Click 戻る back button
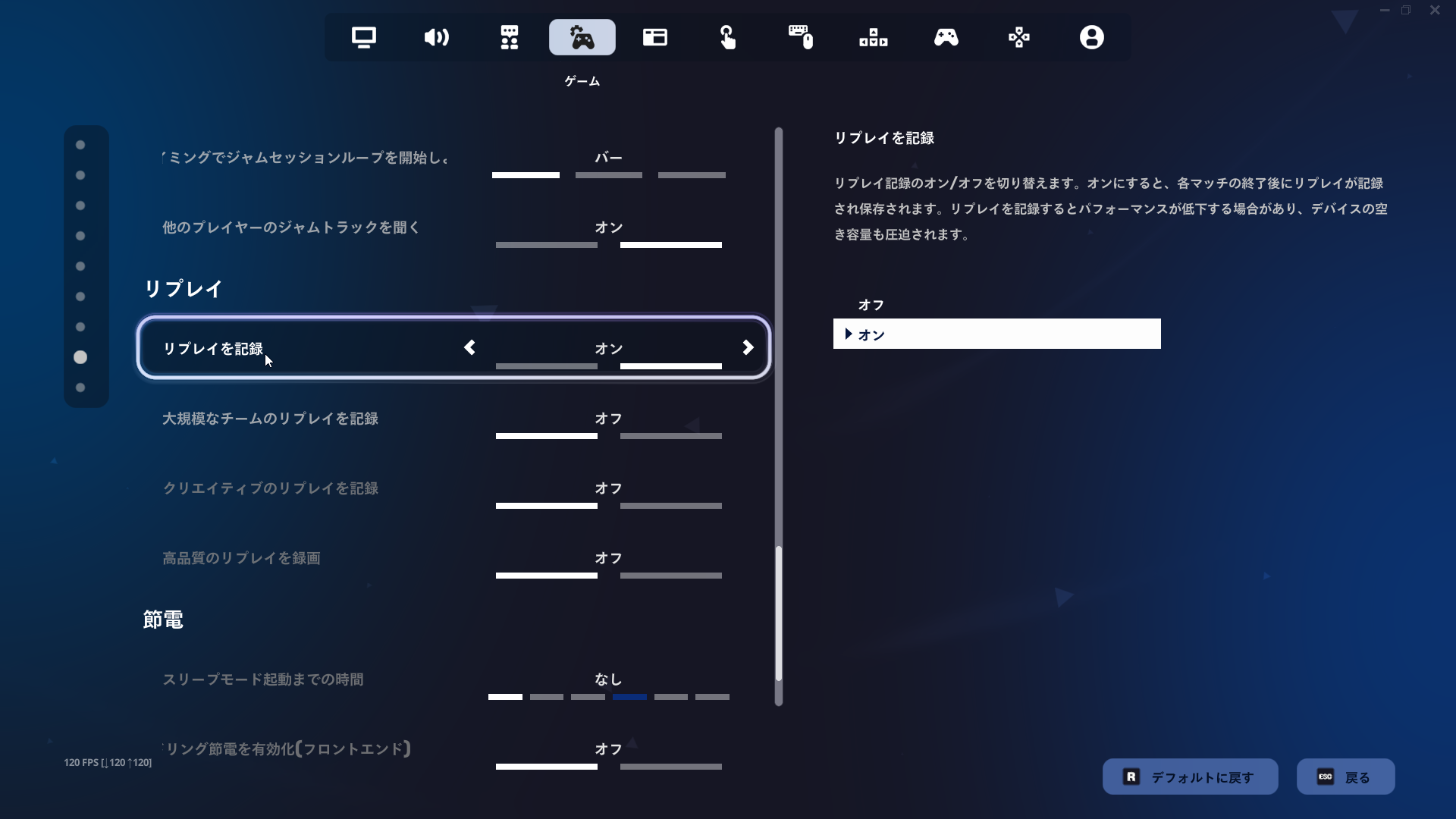Image resolution: width=1456 pixels, height=819 pixels. point(1345,777)
